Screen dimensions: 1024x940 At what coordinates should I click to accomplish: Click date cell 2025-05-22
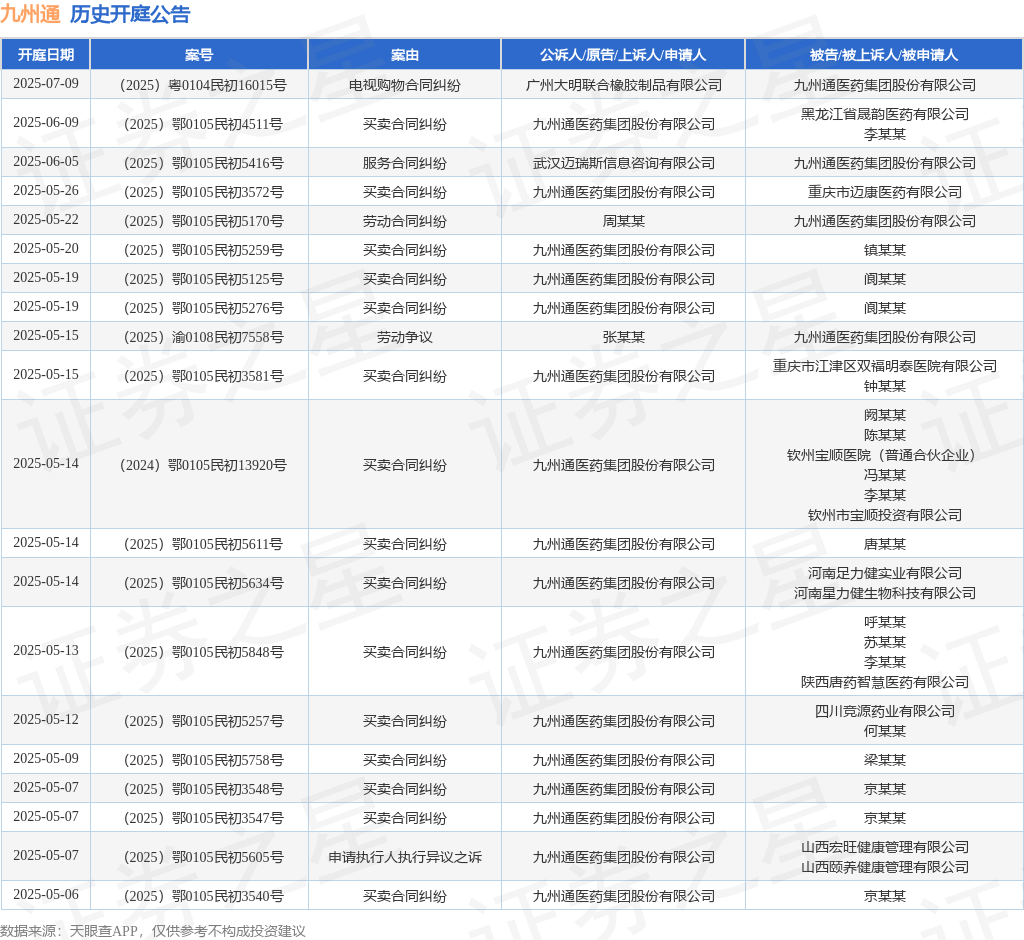coord(46,219)
